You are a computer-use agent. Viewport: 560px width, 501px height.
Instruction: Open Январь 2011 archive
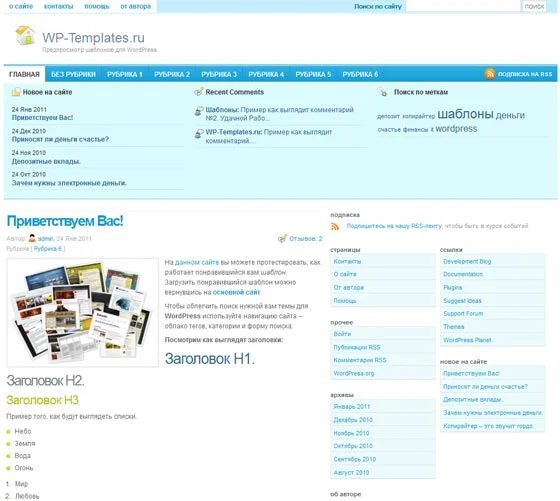click(x=352, y=407)
